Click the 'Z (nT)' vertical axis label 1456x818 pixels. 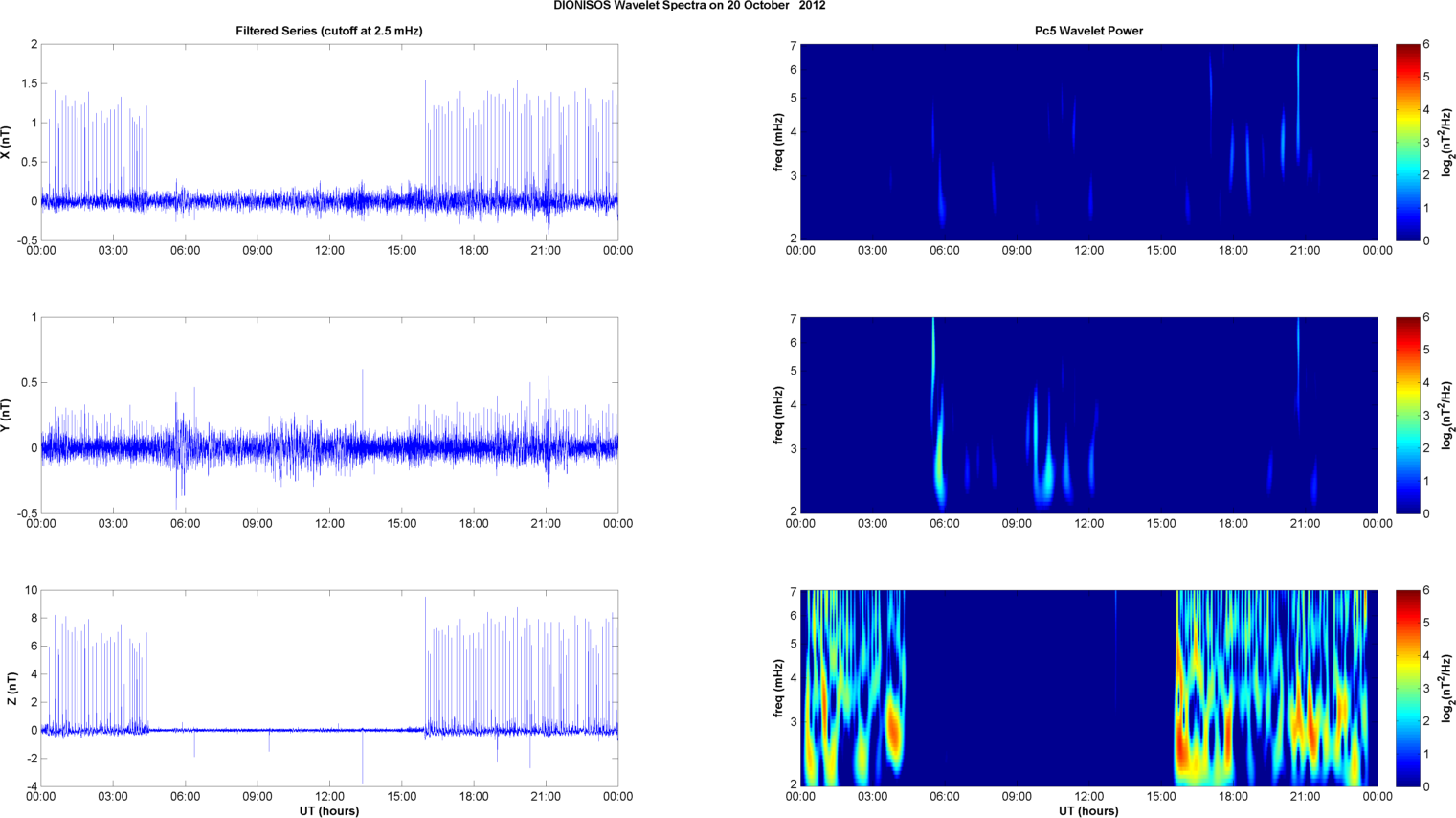(11, 689)
